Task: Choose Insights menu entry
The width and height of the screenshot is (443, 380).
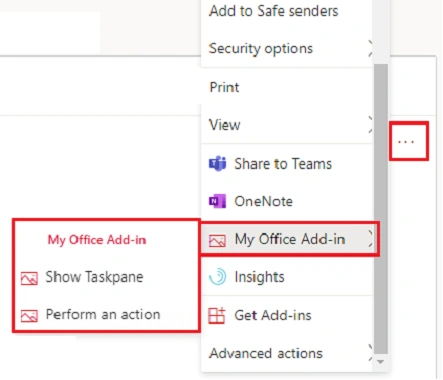Action: 287,277
